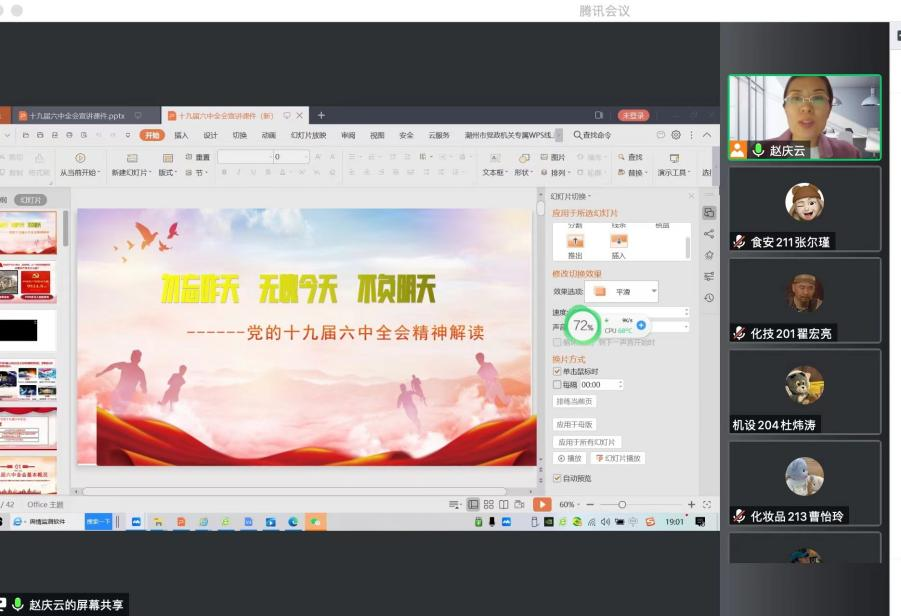This screenshot has height=616, width=901.
Task: Click the 应用于所有幻灯片 button
Action: coord(588,442)
